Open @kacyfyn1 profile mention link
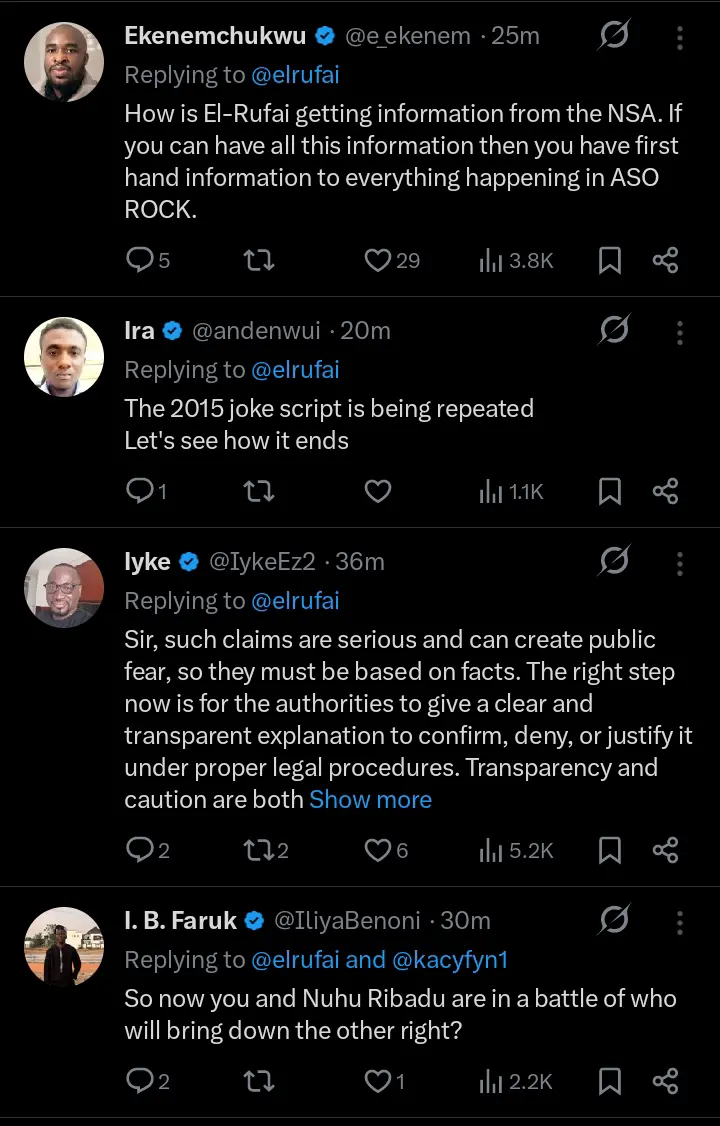Screen dimensions: 720x1126 (x=451, y=960)
